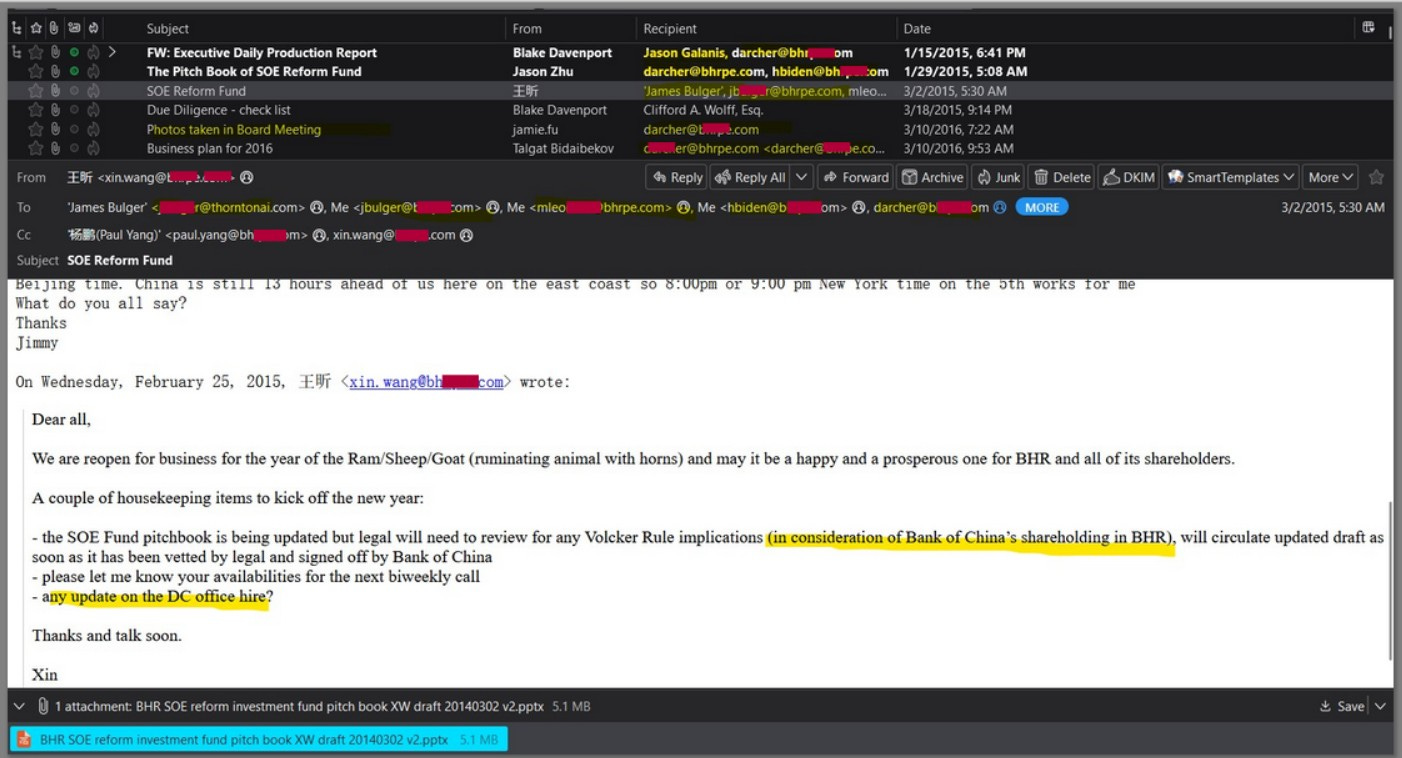Toggle read dot on 'Business plan for 2016' row
This screenshot has width=1402, height=758.
74,148
